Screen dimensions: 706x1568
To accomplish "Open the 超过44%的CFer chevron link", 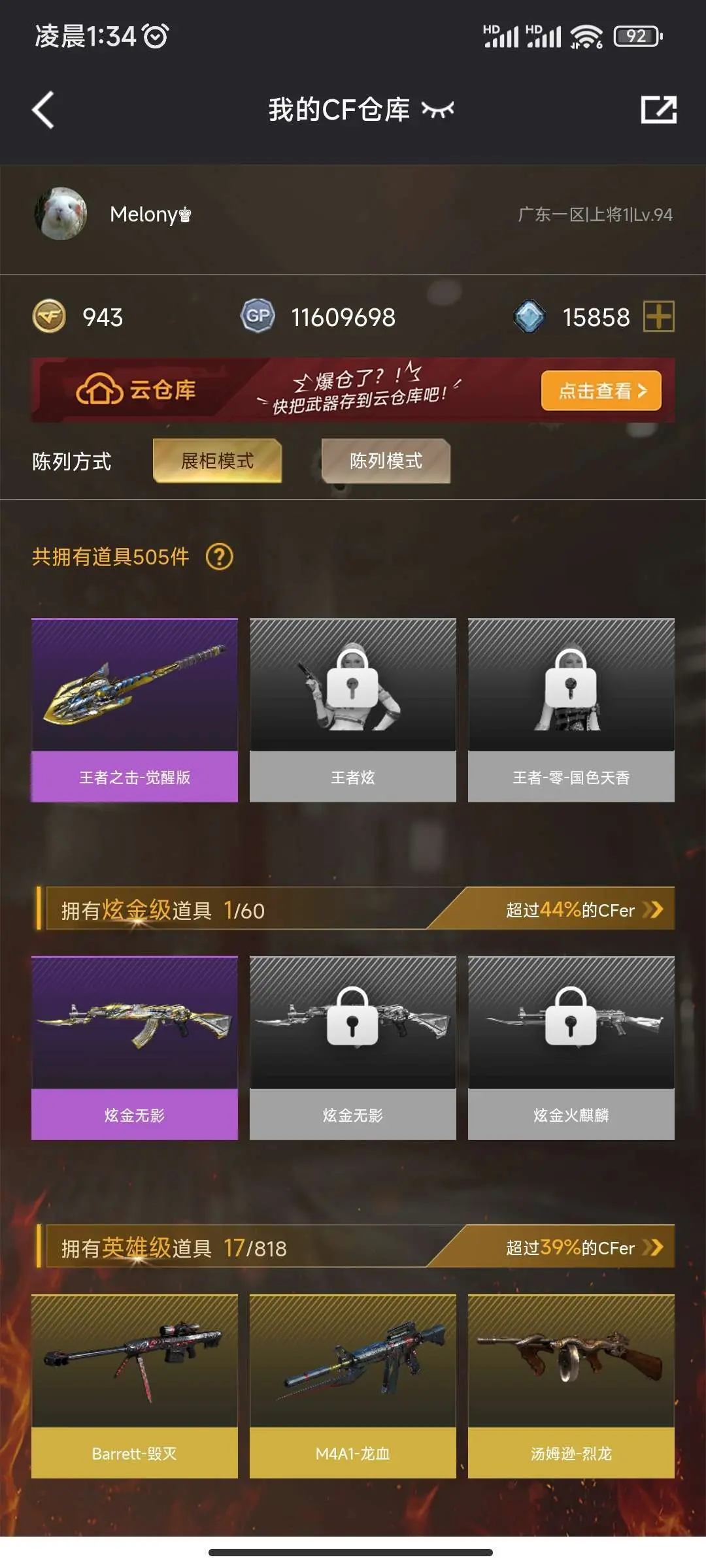I will (x=584, y=909).
